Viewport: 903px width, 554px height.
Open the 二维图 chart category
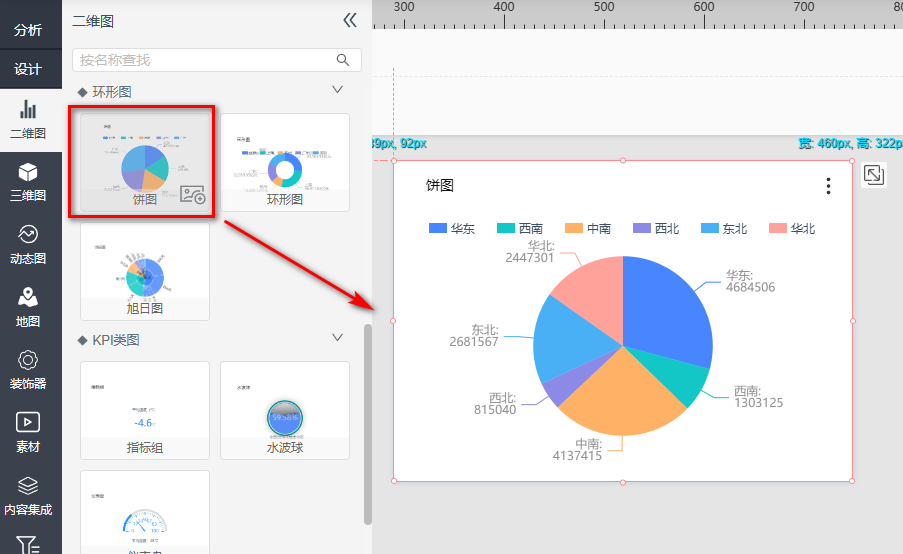click(x=28, y=120)
